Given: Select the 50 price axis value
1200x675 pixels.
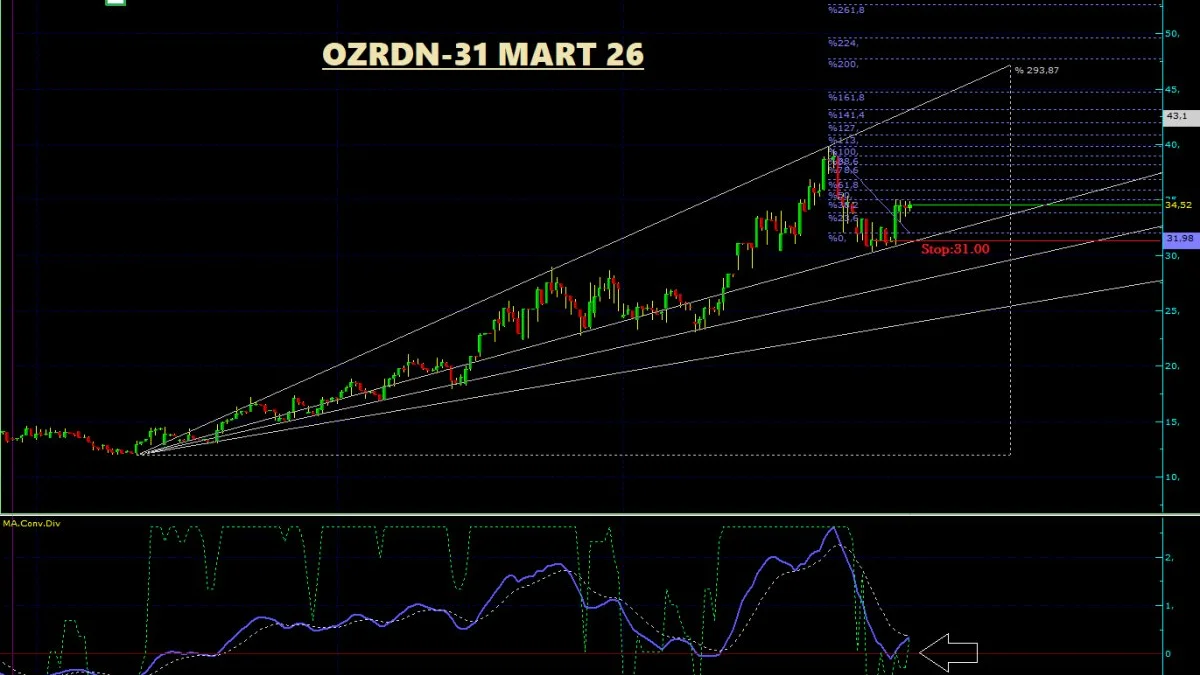Looking at the screenshot, I should click(1172, 34).
